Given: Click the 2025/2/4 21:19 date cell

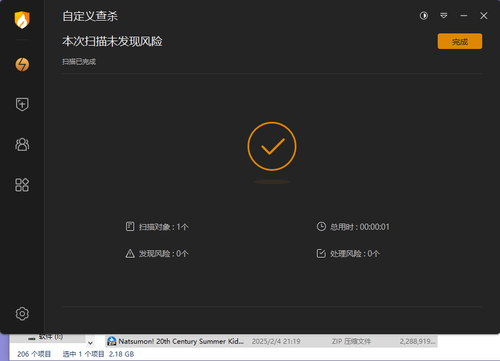Looking at the screenshot, I should 276,341.
